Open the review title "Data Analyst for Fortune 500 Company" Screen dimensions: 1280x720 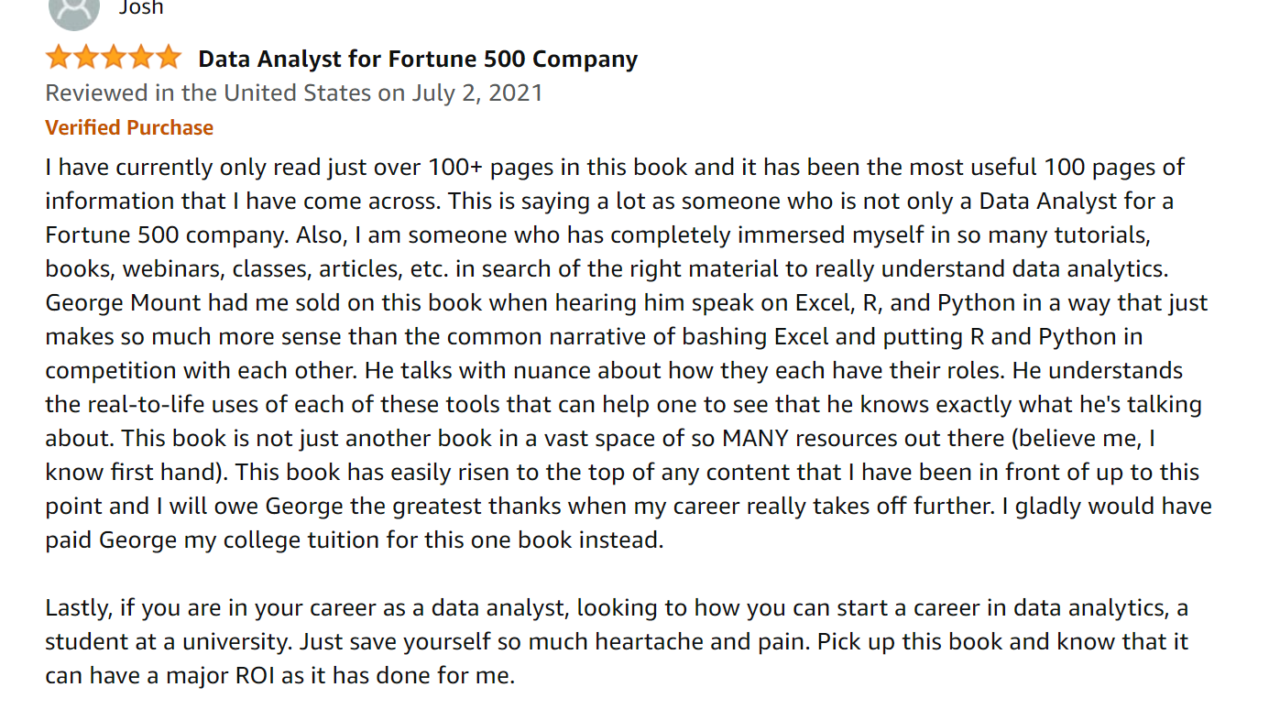pos(417,59)
